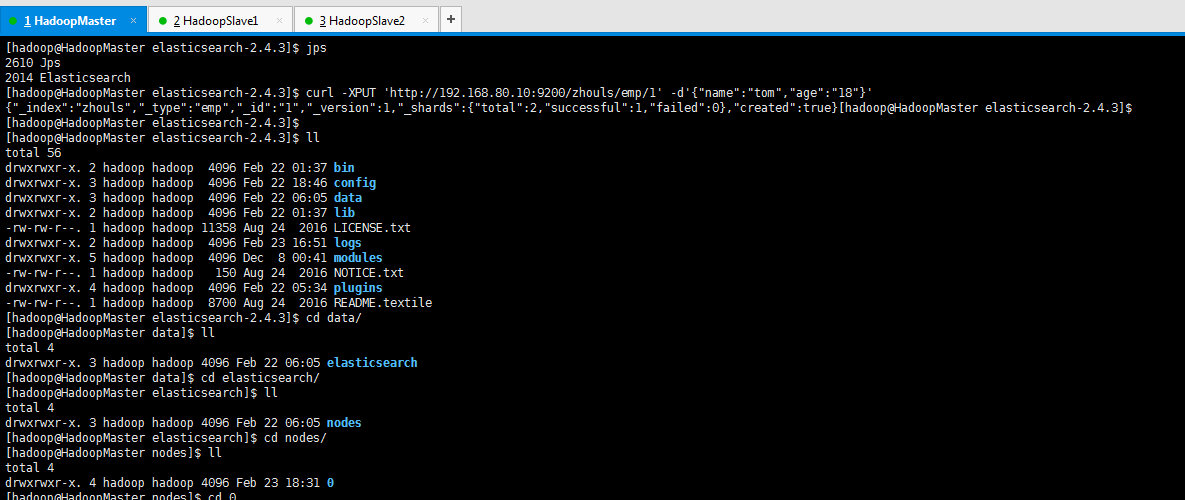Switch to the HadoopMaster session tab
Viewport: 1185px width, 500px height.
coord(73,20)
